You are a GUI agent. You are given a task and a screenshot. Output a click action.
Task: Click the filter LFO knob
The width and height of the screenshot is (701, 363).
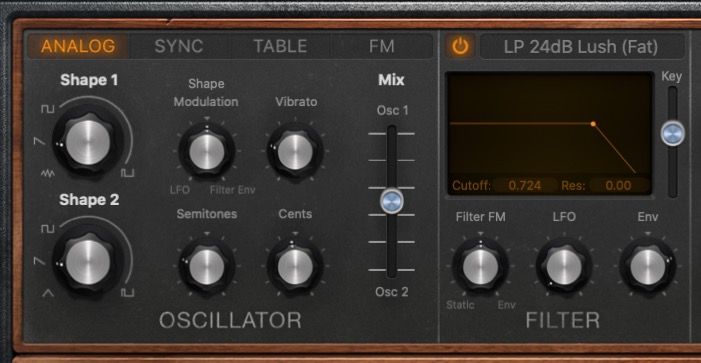tap(564, 267)
